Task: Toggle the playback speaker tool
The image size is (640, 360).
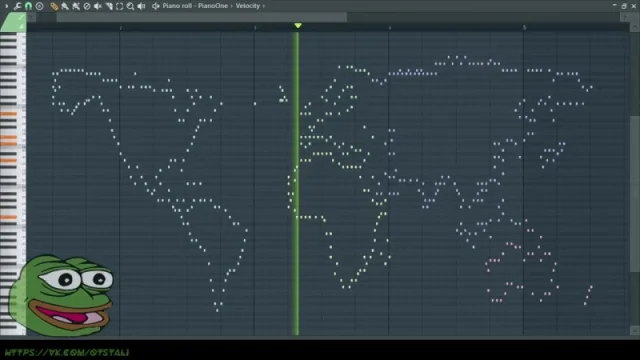Action: 141,6
